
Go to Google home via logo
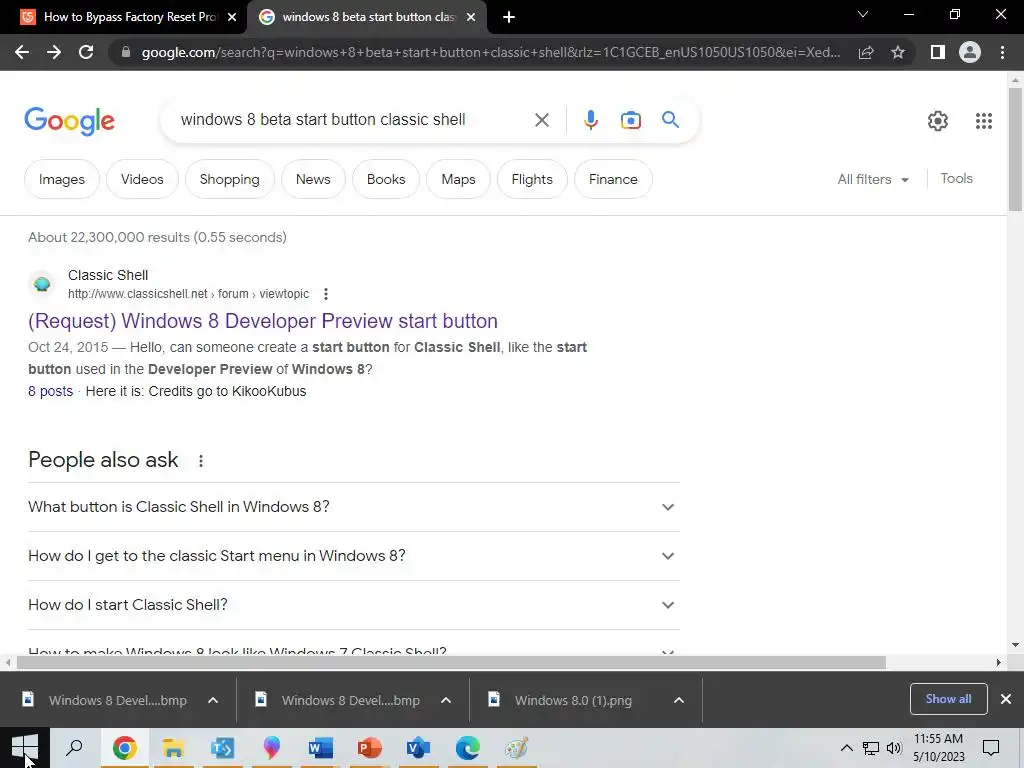(69, 121)
